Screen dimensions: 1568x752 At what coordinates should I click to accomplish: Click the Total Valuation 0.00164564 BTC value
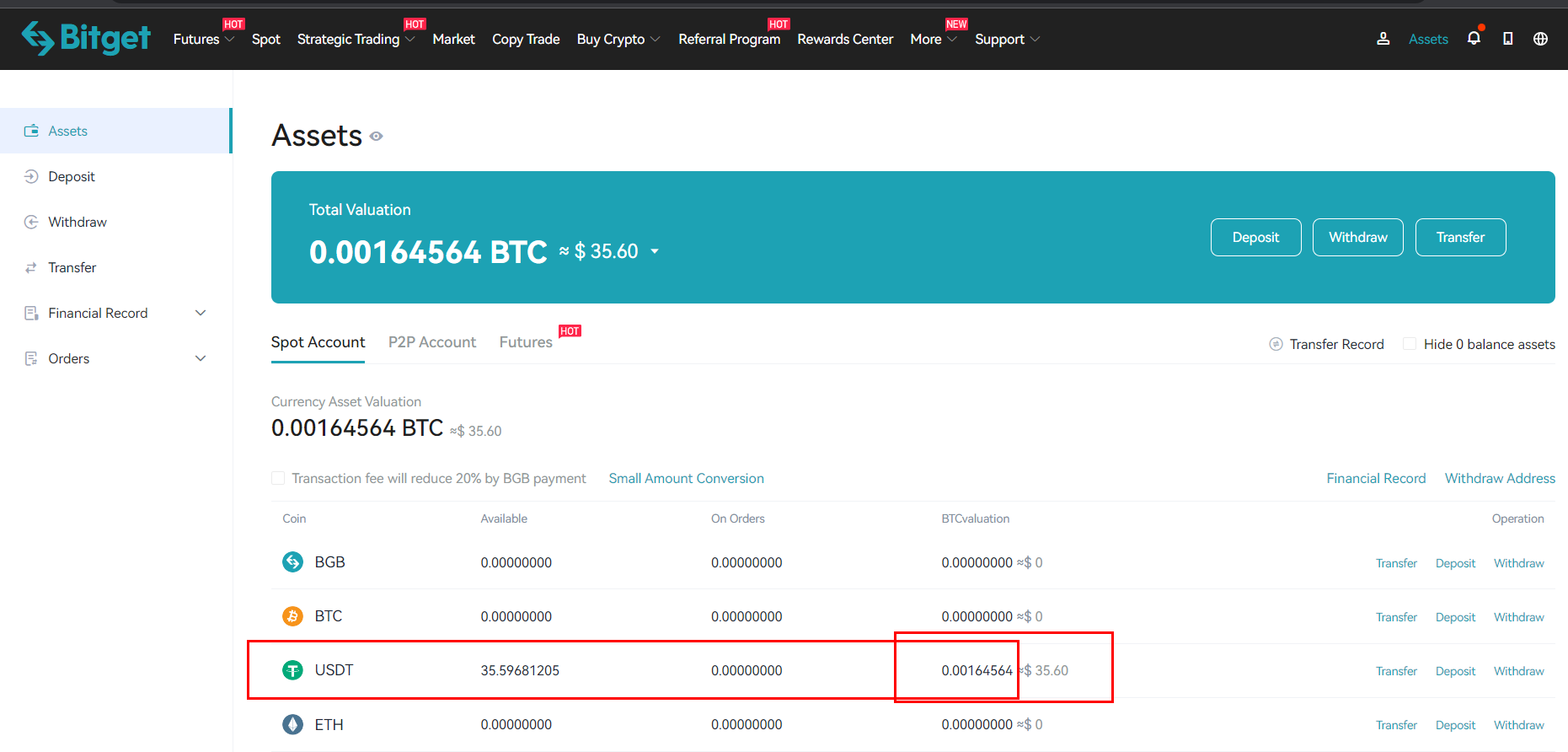428,251
